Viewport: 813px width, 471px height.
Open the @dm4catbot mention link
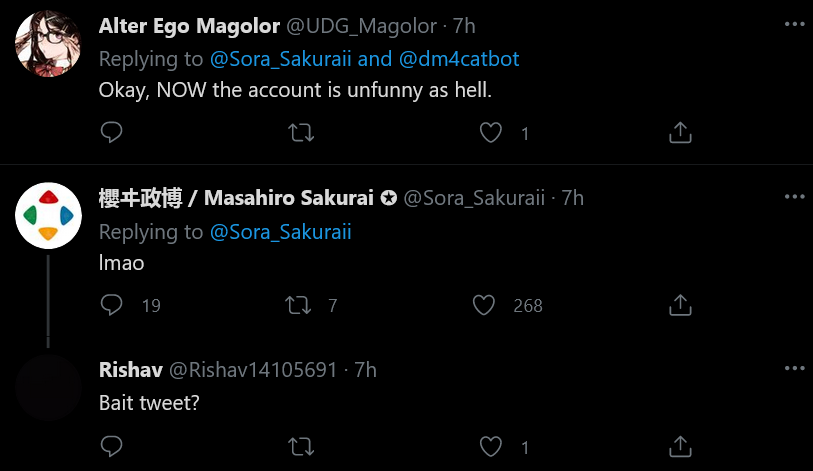(459, 59)
